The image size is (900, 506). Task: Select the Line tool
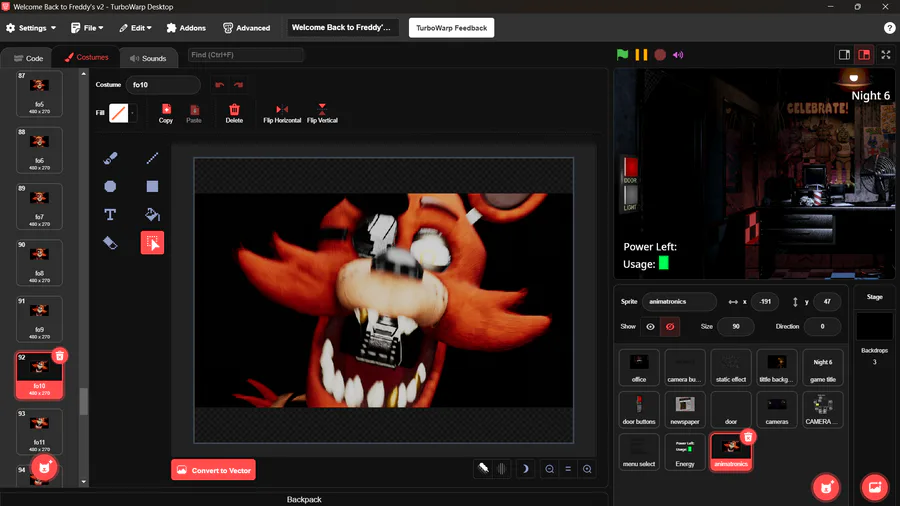[152, 158]
